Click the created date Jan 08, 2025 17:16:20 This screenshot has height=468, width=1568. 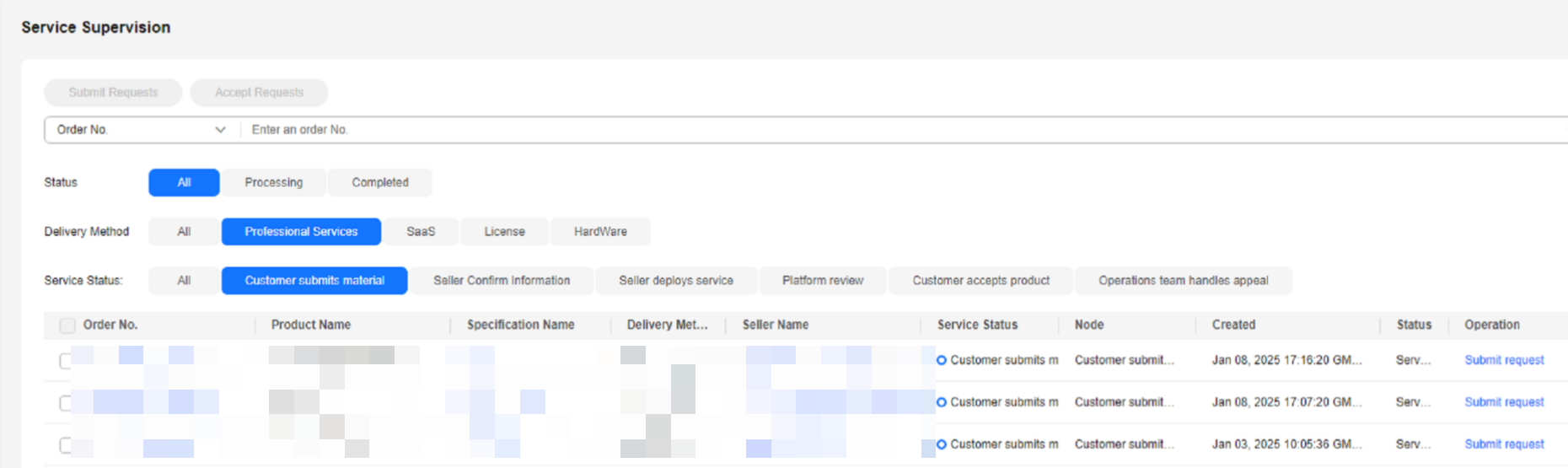(x=1287, y=360)
